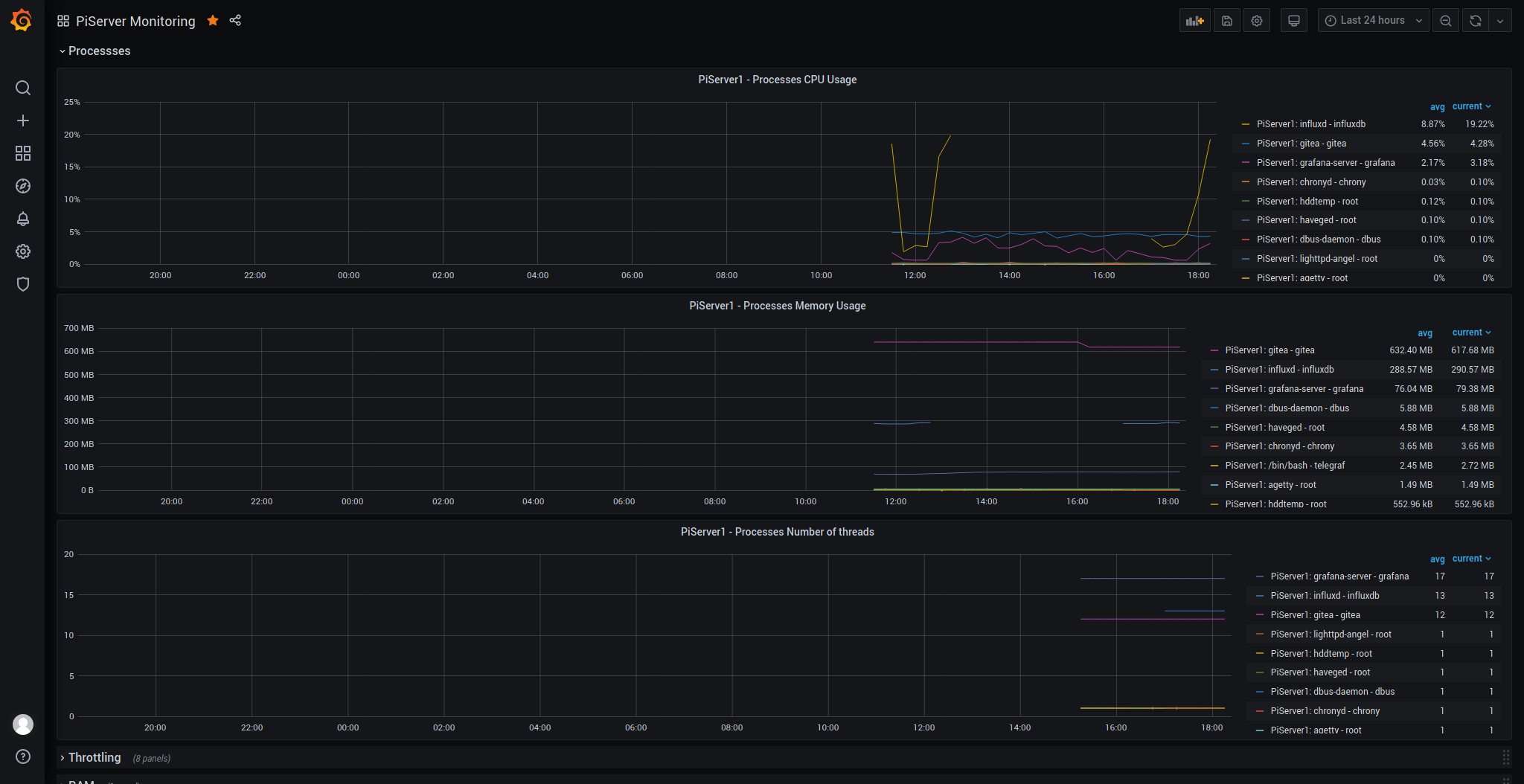Image resolution: width=1524 pixels, height=784 pixels.
Task: Sort the Number of threads legend by current
Action: 1472,559
